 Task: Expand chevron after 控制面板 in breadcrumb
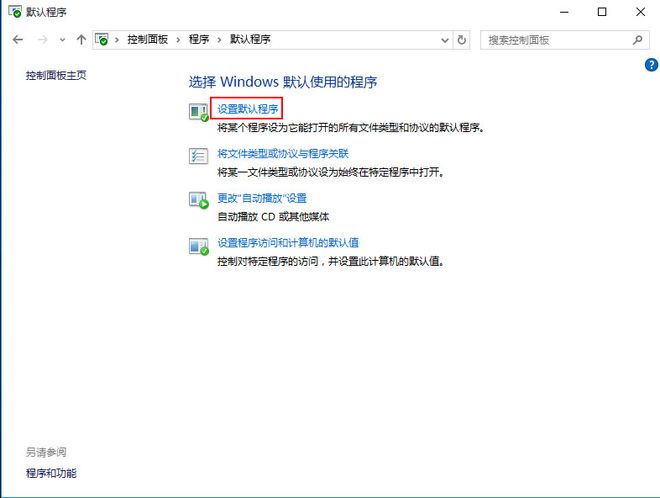tap(178, 40)
